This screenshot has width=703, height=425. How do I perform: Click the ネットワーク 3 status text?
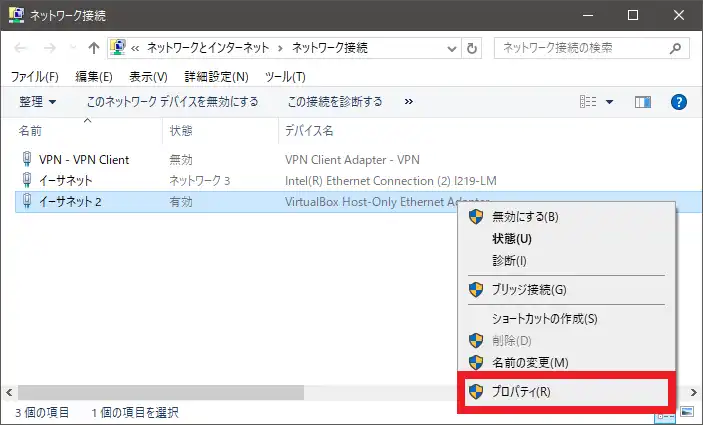200,181
